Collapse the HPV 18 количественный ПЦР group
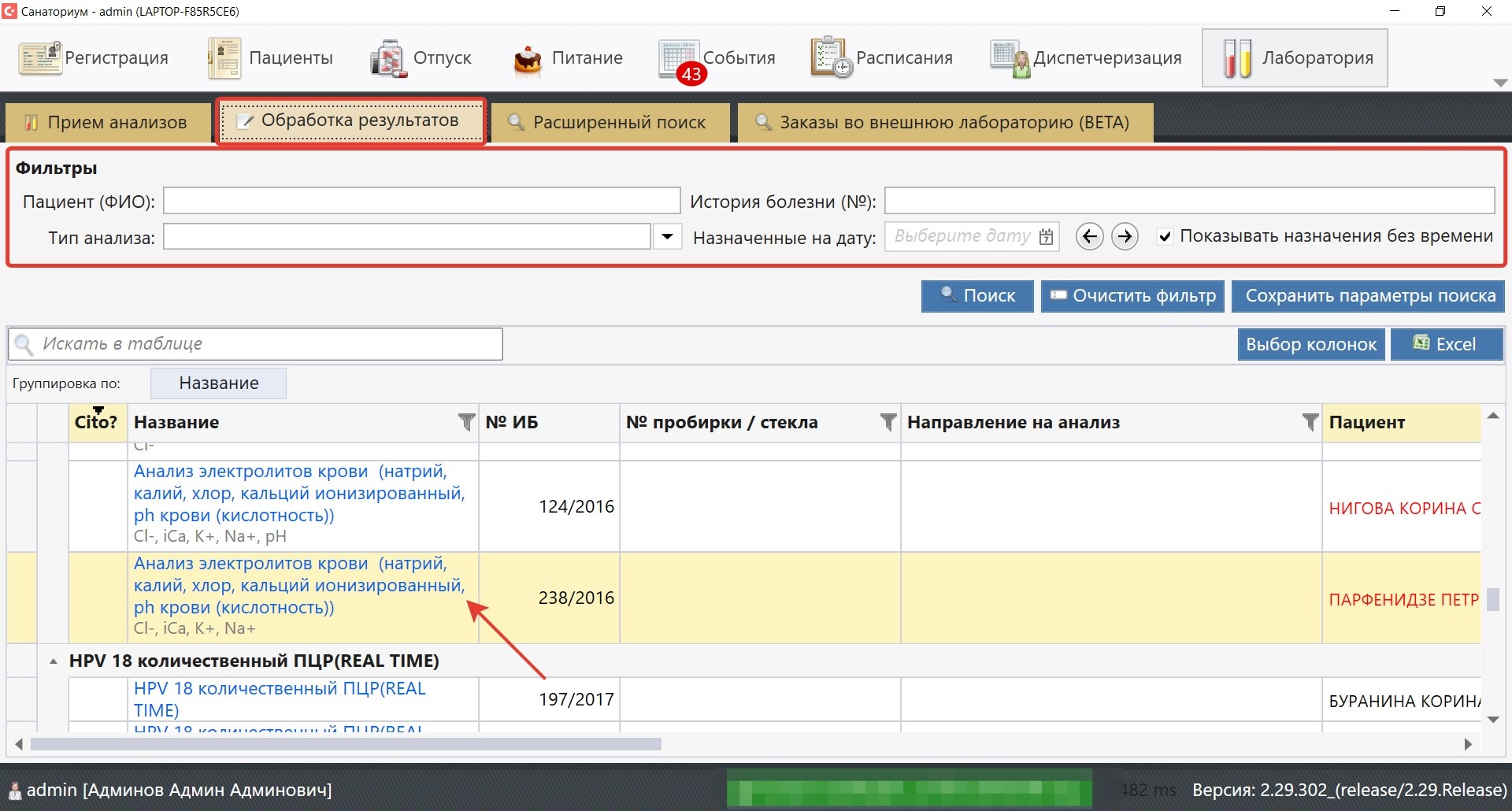This screenshot has width=1512, height=811. (53, 661)
